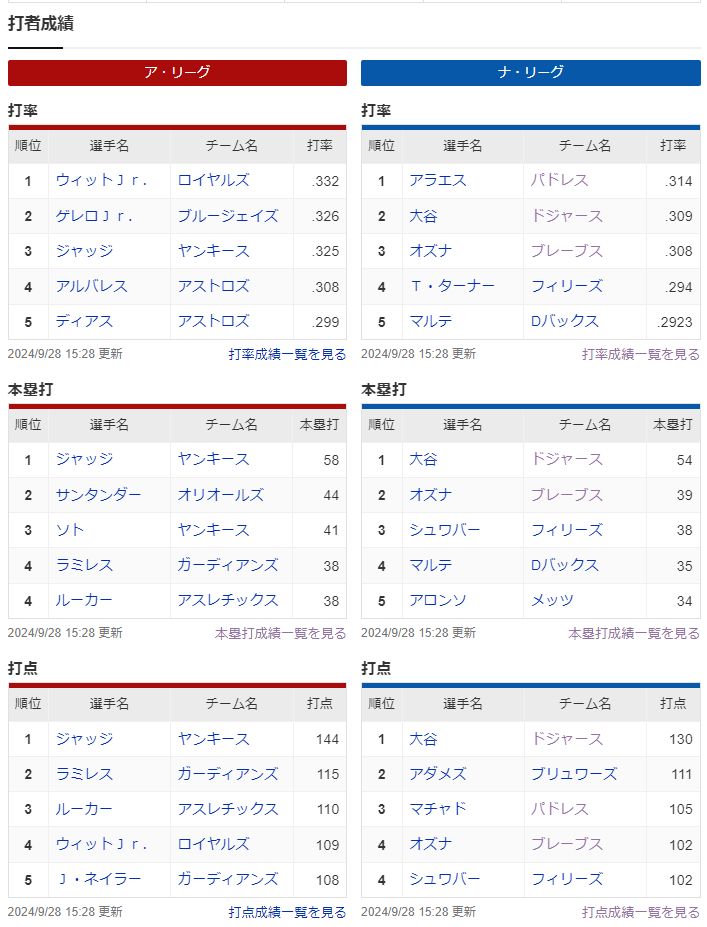Open メッツ team link
This screenshot has width=707, height=927.
(x=552, y=600)
